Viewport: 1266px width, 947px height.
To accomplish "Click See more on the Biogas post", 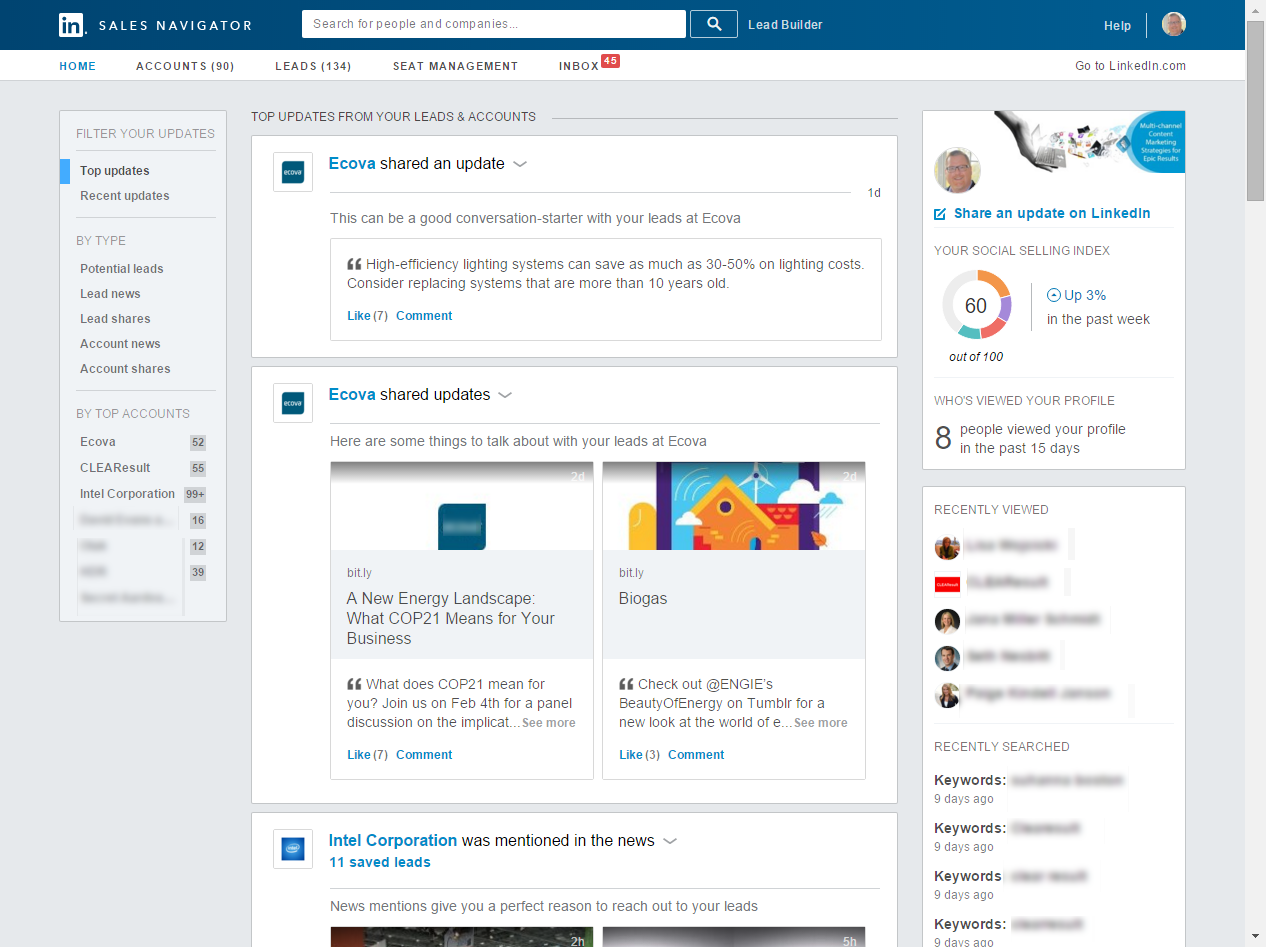I will coord(821,723).
